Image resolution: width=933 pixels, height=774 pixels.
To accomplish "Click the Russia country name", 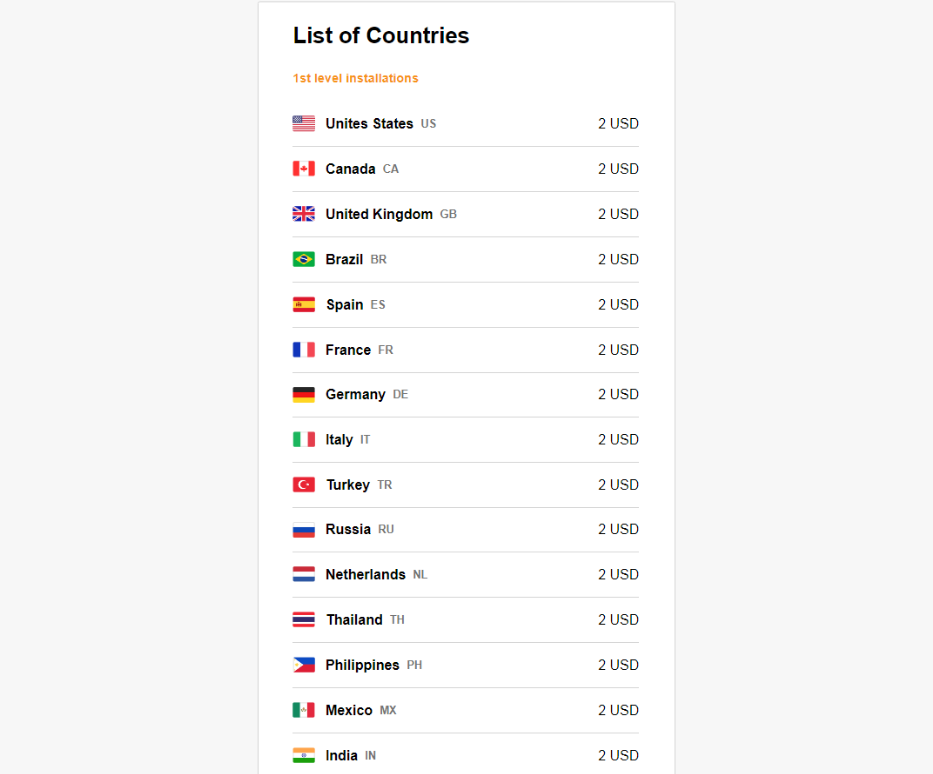I will pyautogui.click(x=348, y=529).
